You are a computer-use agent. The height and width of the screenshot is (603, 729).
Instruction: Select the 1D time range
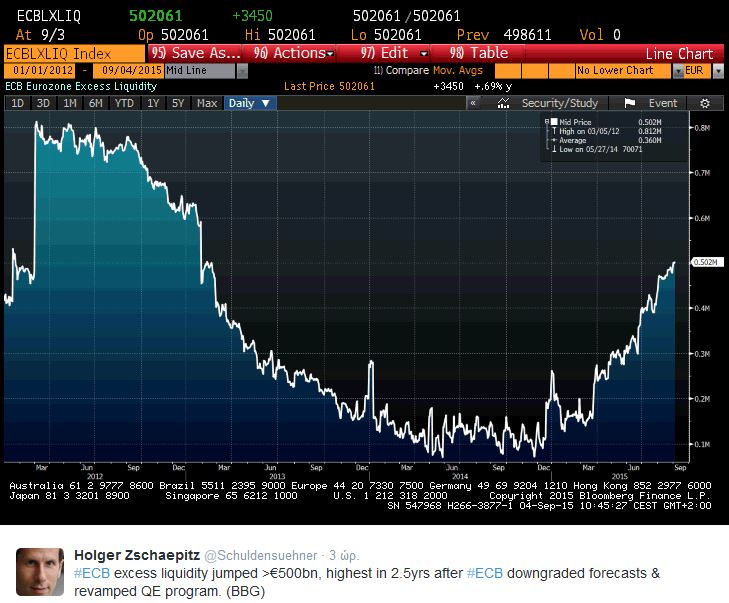17,103
